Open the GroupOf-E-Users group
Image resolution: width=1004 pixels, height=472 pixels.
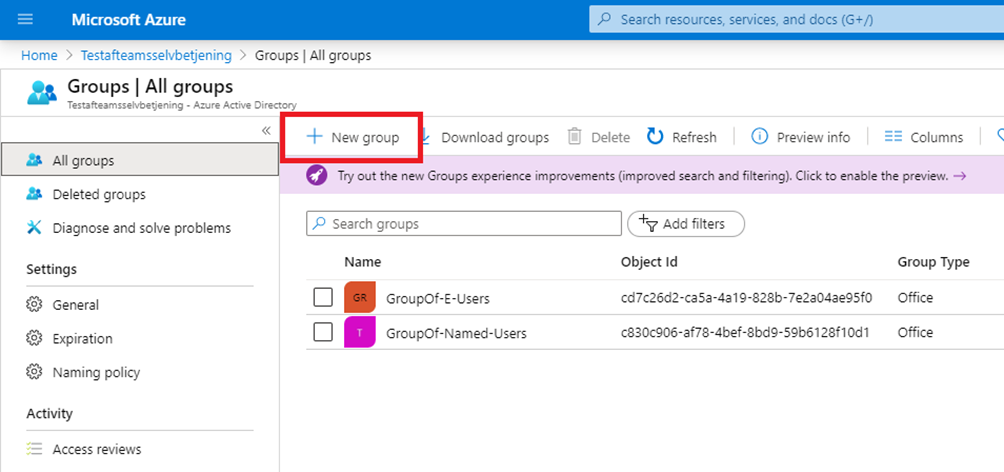coord(438,298)
